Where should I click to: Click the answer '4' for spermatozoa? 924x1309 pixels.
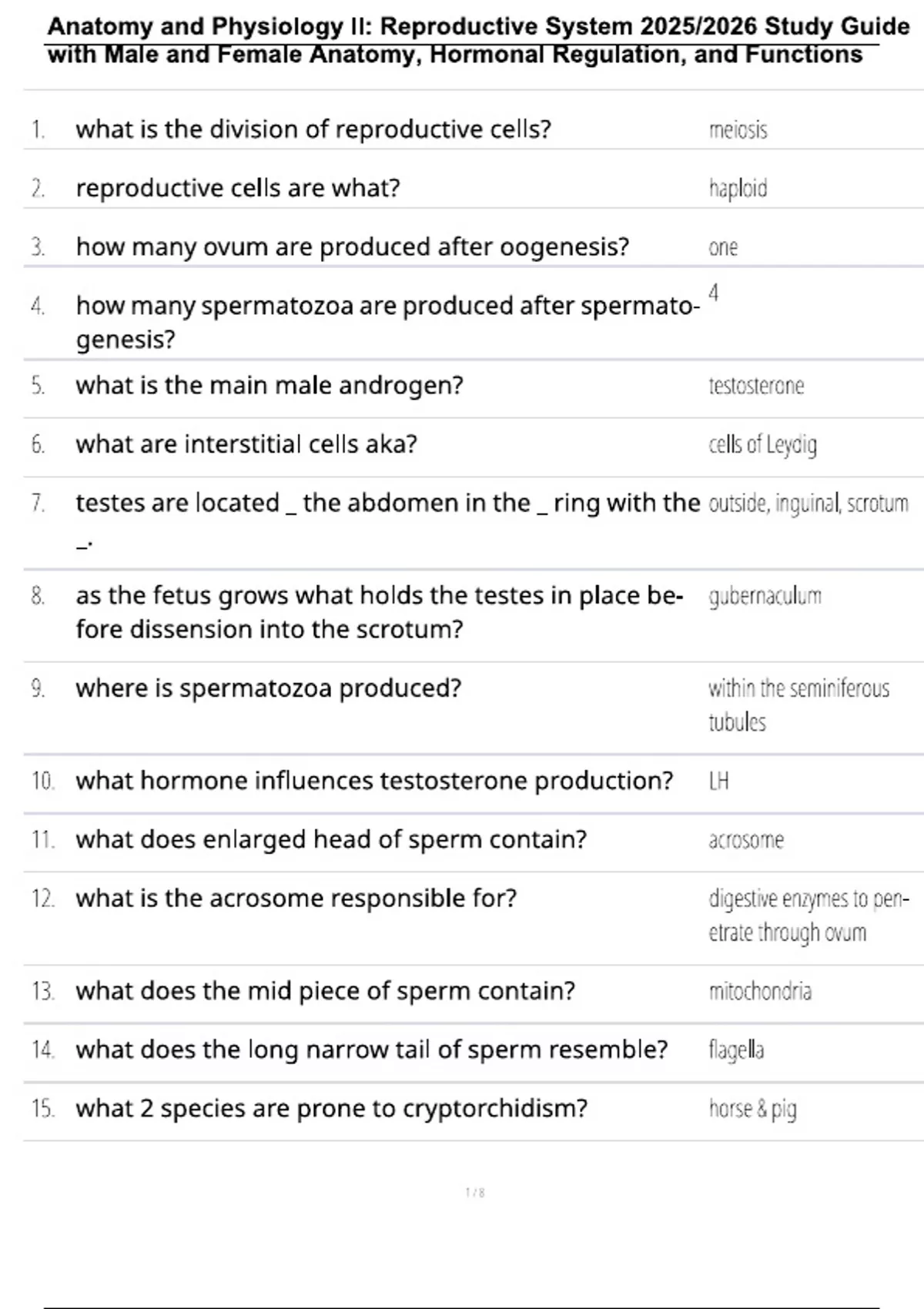pyautogui.click(x=714, y=293)
